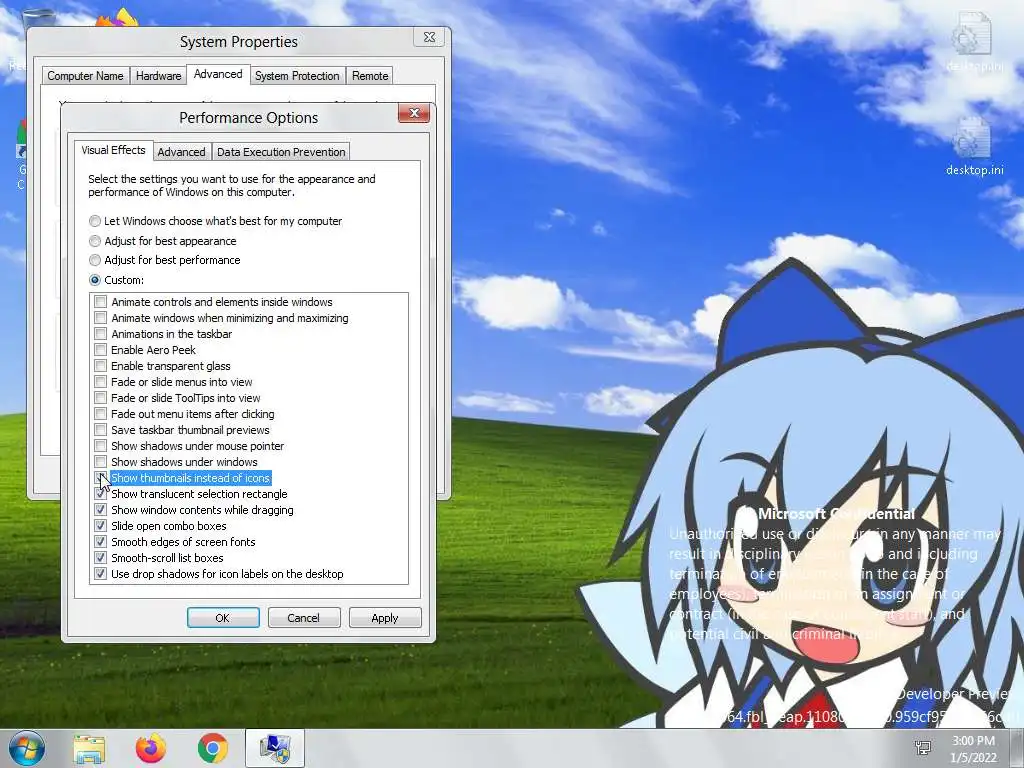Close the System Properties window
This screenshot has height=768, width=1024.
pyautogui.click(x=430, y=37)
